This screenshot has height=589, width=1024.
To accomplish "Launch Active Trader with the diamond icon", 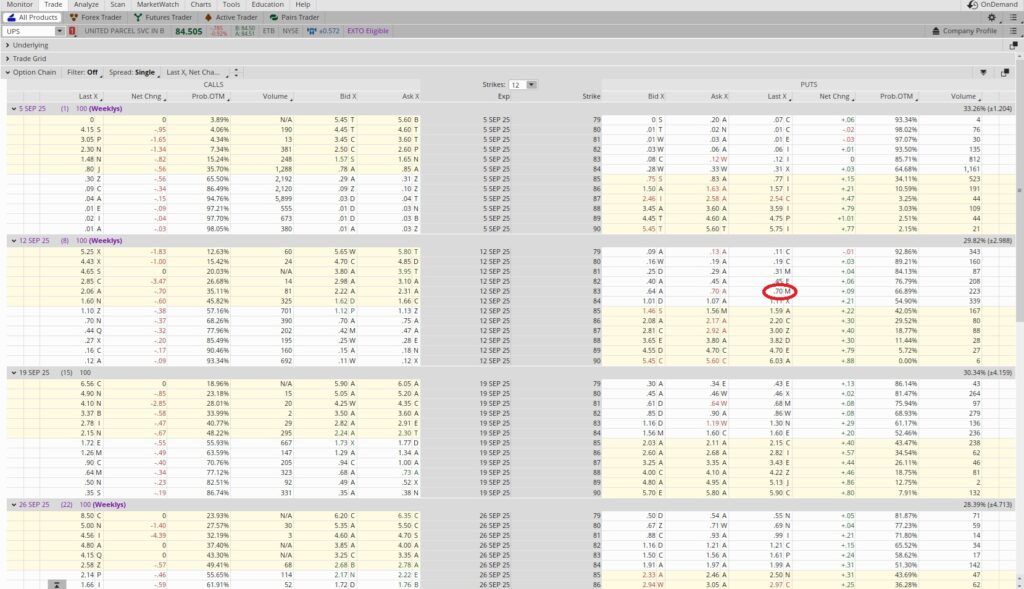I will click(206, 17).
